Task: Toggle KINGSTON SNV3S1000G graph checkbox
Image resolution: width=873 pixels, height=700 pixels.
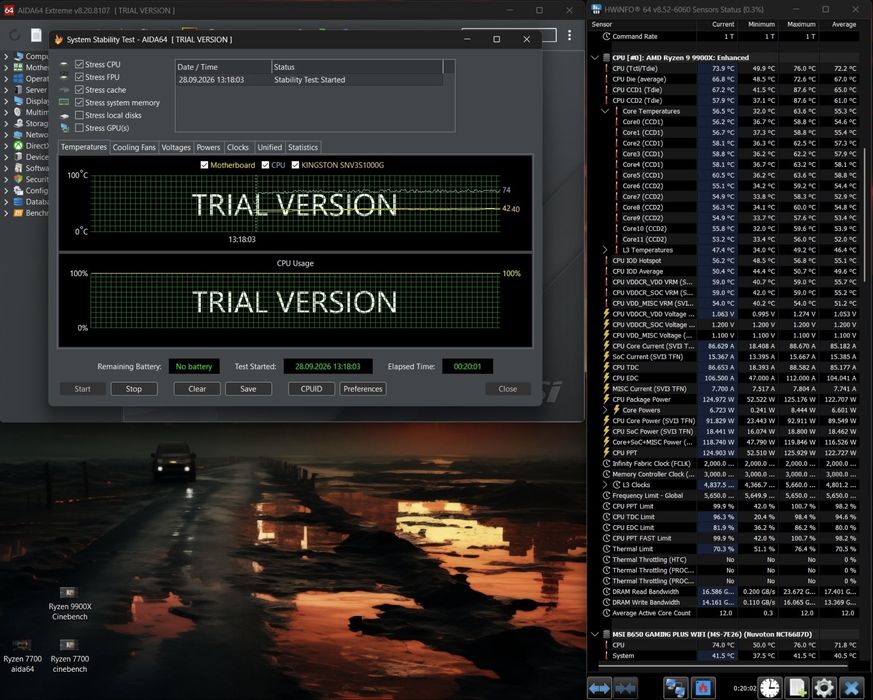Action: 295,165
